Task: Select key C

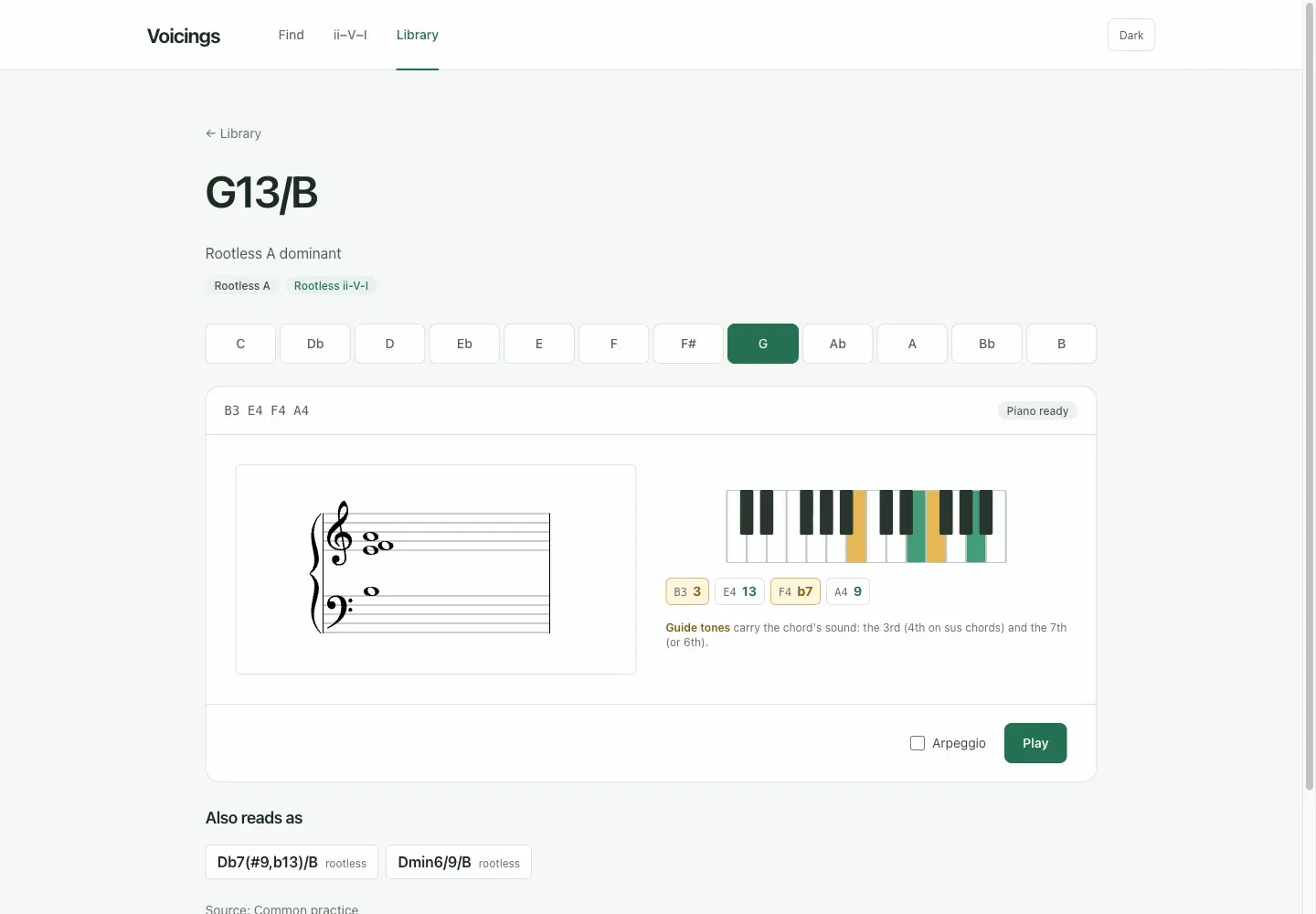Action: coord(240,344)
